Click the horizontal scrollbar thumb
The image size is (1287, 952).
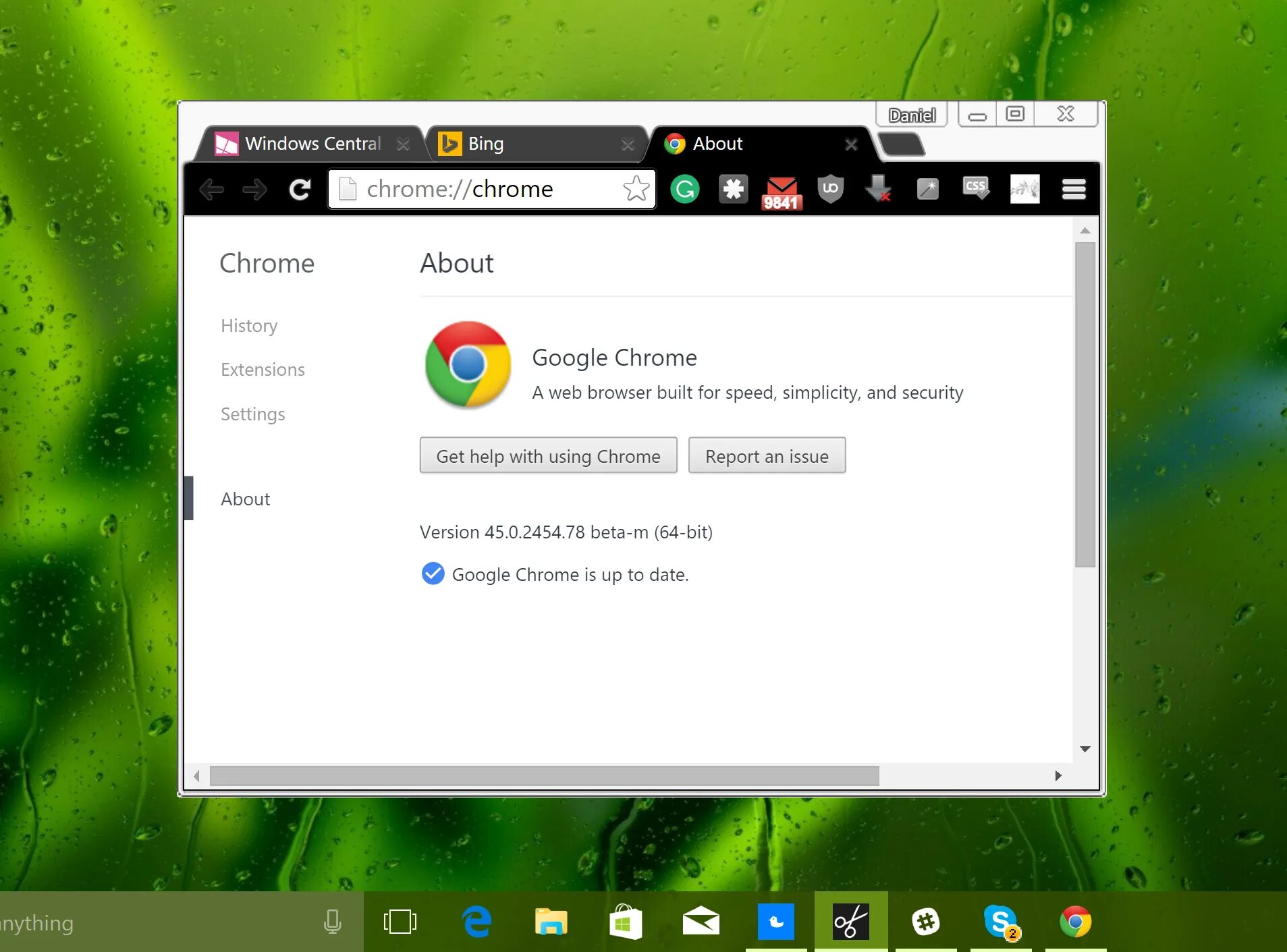click(545, 776)
